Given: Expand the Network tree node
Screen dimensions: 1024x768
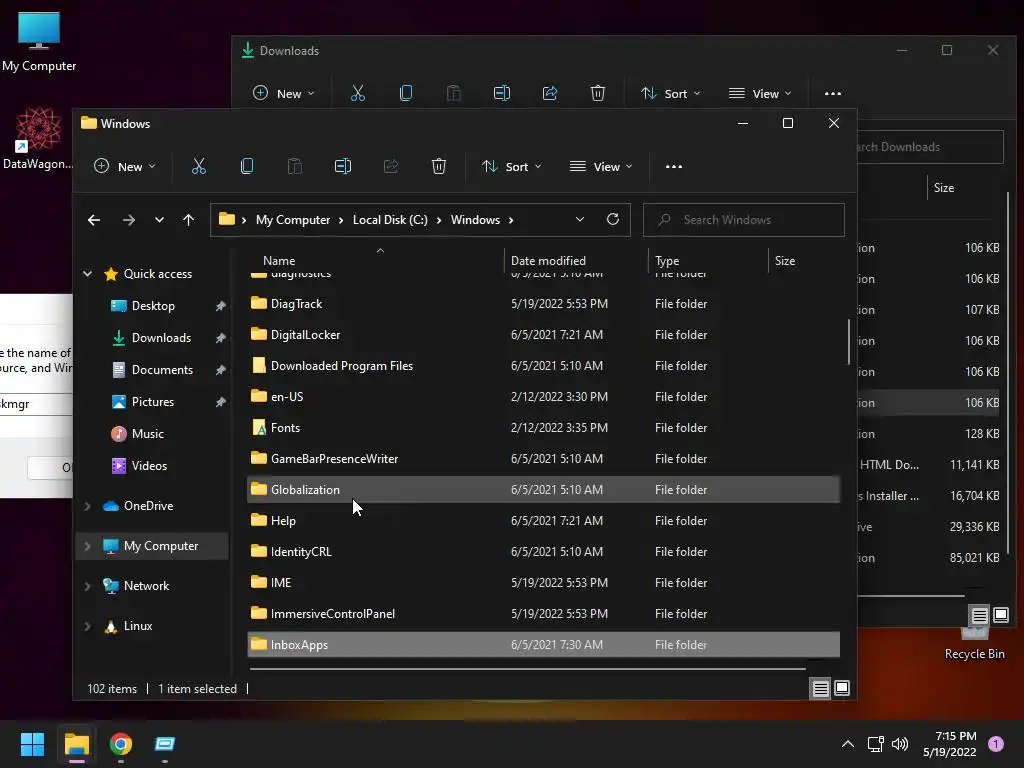Looking at the screenshot, I should click(88, 586).
